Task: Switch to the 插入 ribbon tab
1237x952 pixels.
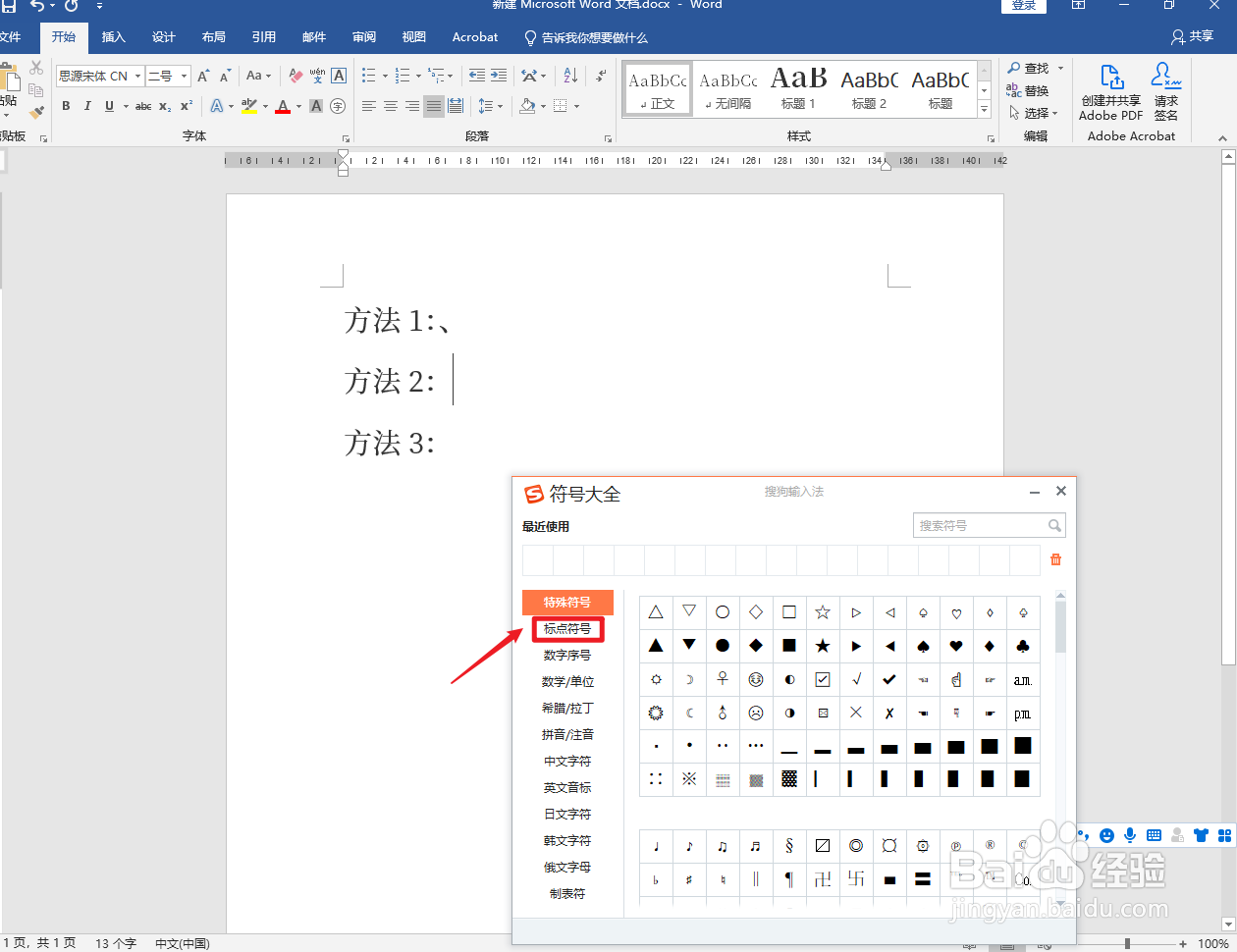Action: [113, 37]
